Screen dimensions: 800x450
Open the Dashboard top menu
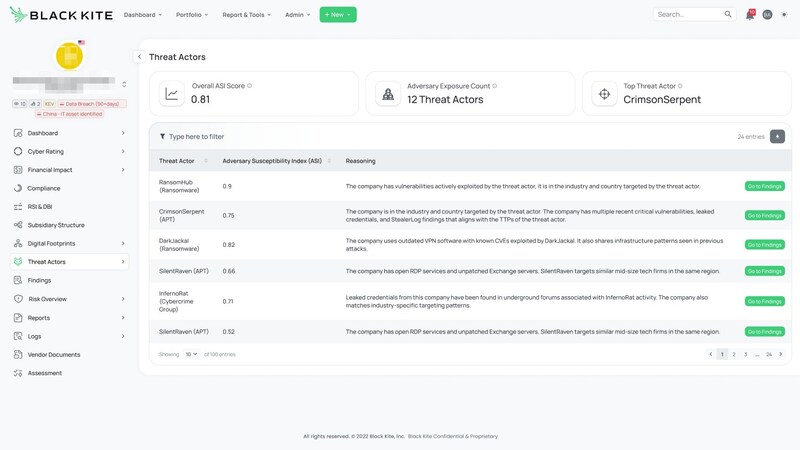pos(142,15)
